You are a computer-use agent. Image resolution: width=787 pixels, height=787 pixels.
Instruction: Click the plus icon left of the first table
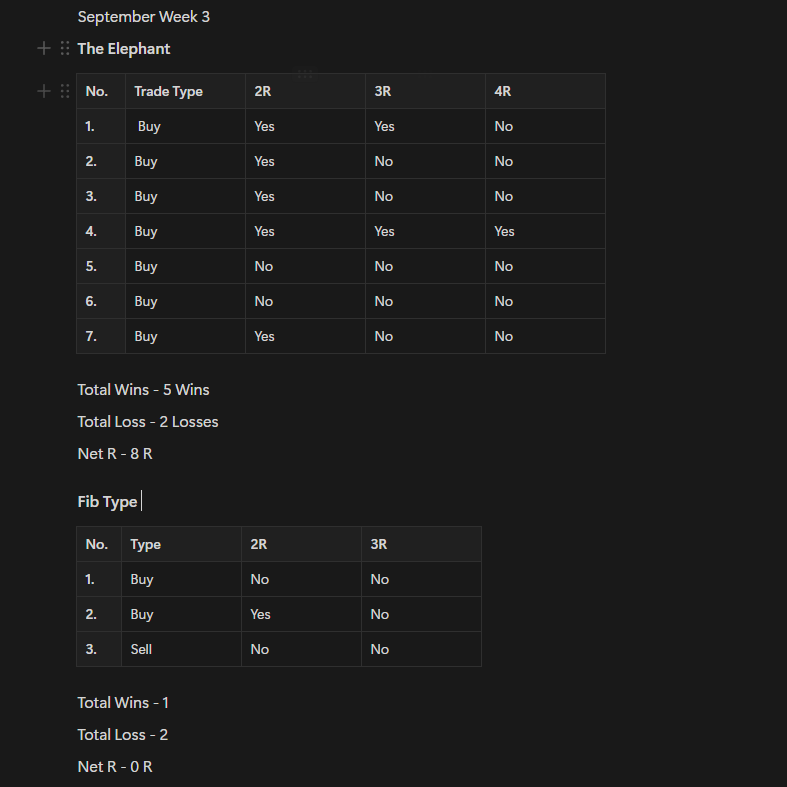43,91
